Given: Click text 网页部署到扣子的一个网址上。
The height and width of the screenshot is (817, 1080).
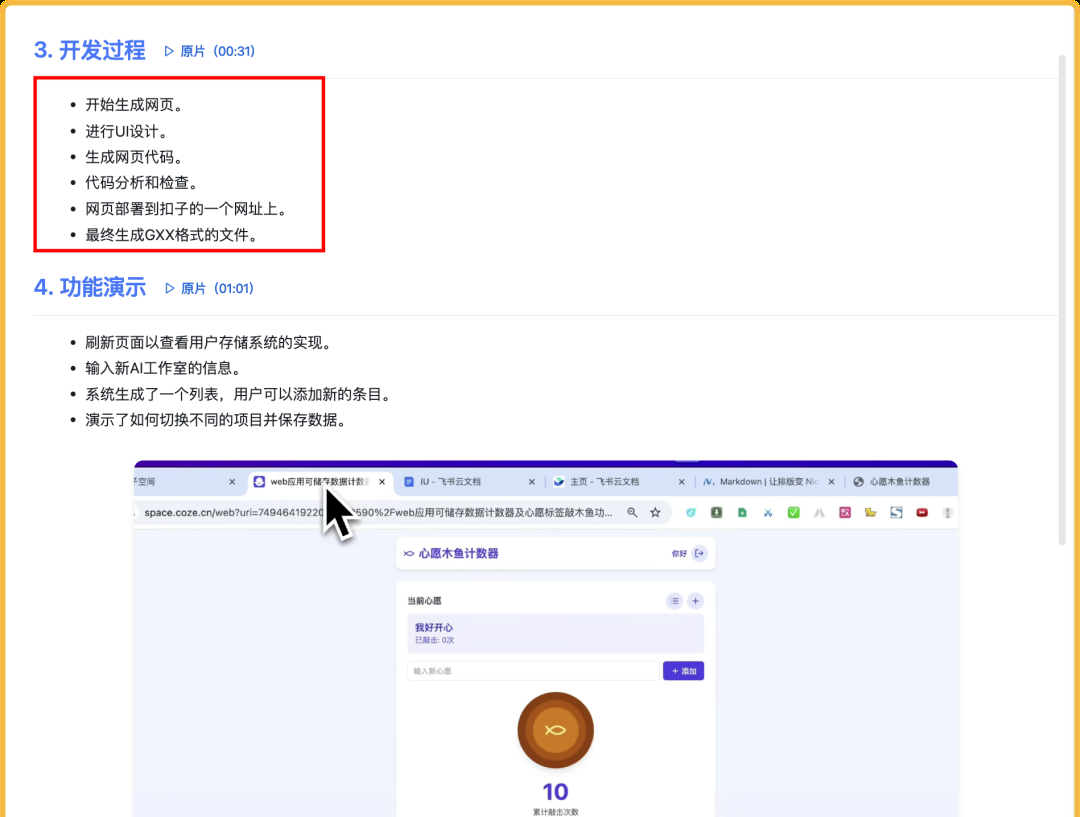Looking at the screenshot, I should [x=186, y=209].
